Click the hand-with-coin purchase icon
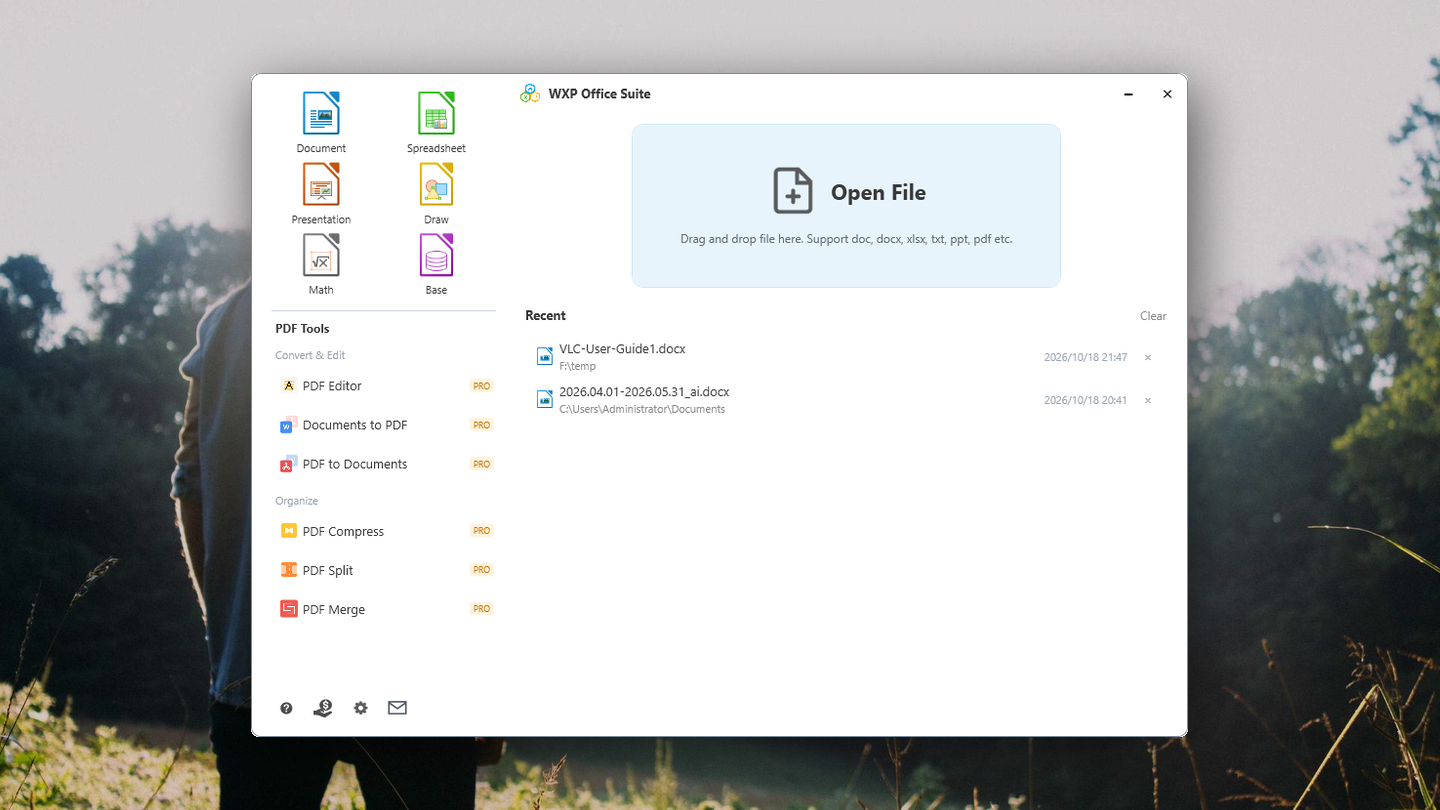Viewport: 1440px width, 810px height. click(323, 708)
